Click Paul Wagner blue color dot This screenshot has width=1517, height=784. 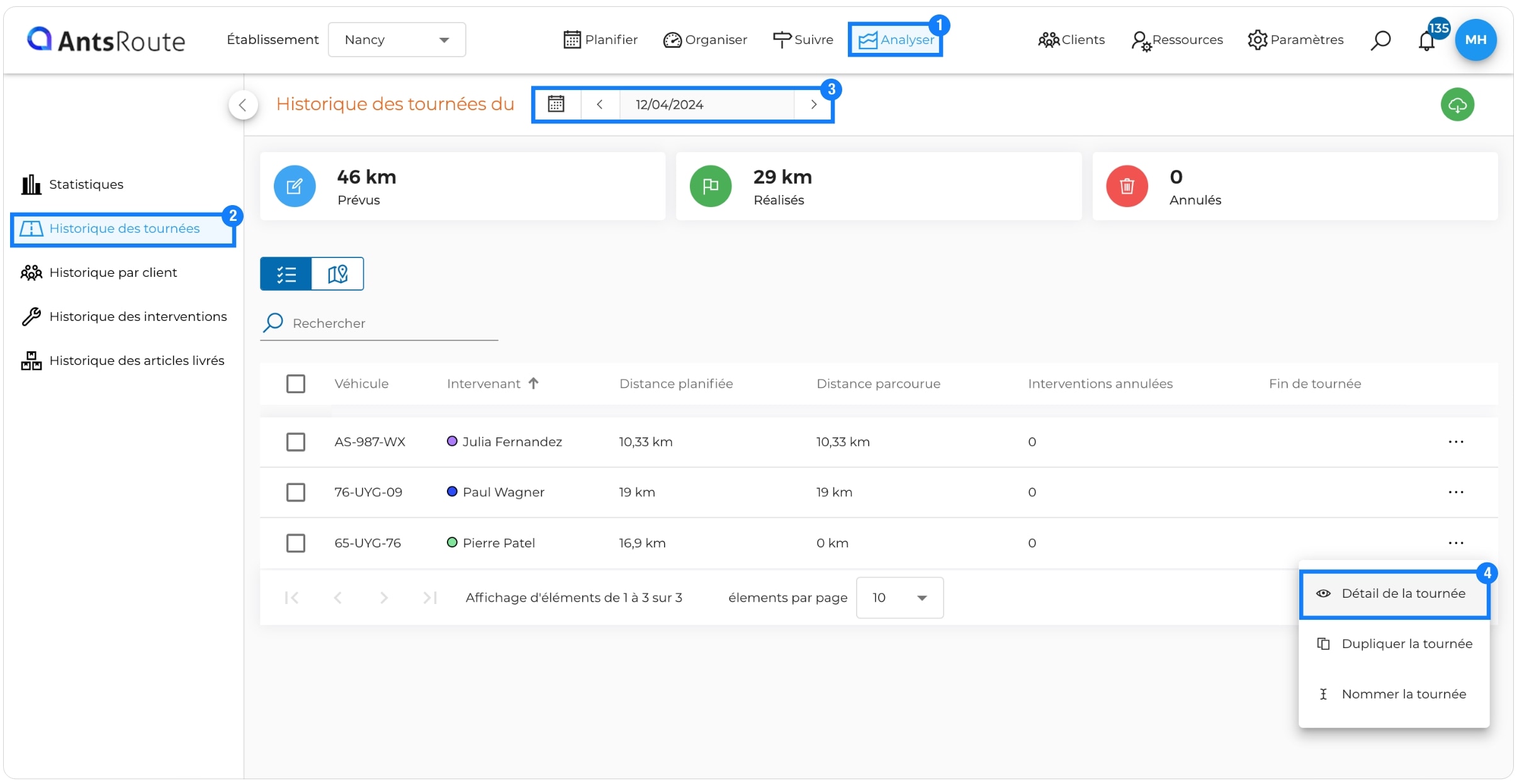(452, 491)
